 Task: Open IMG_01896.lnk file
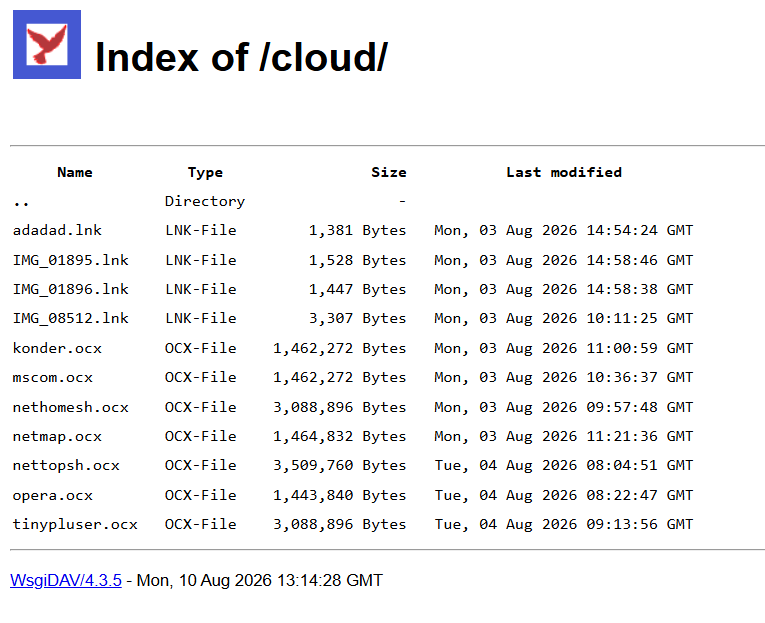point(71,289)
